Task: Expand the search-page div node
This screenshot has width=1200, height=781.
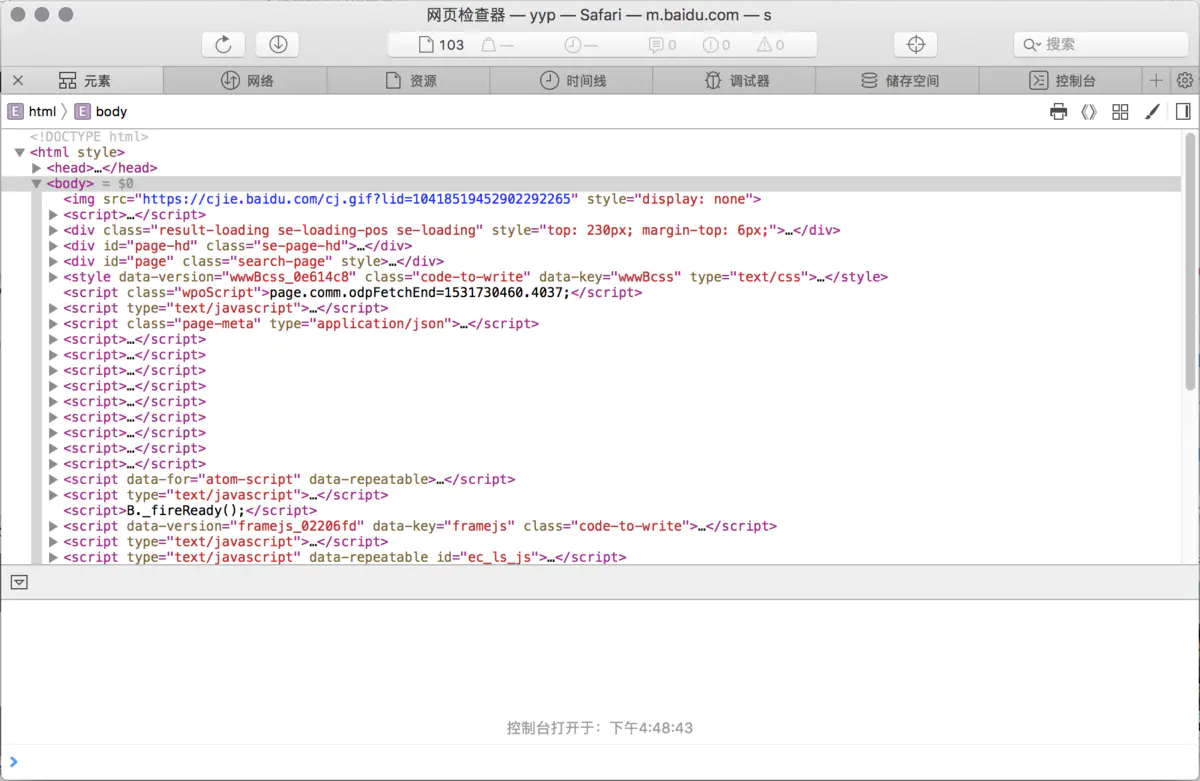Action: tap(54, 262)
